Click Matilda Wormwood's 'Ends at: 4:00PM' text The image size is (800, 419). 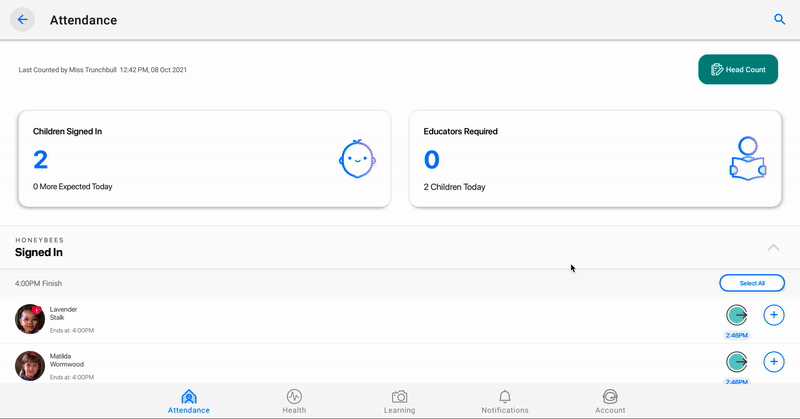[x=72, y=377]
